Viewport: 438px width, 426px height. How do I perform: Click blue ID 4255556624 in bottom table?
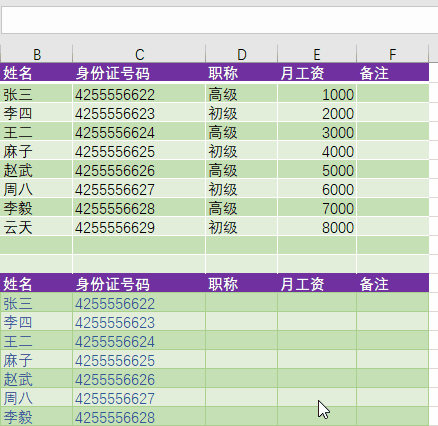click(139, 340)
